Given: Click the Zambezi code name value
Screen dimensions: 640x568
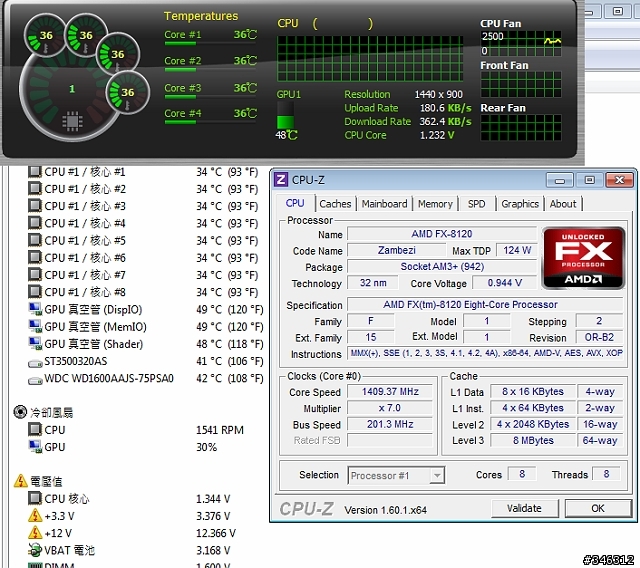Looking at the screenshot, I should pos(396,250).
